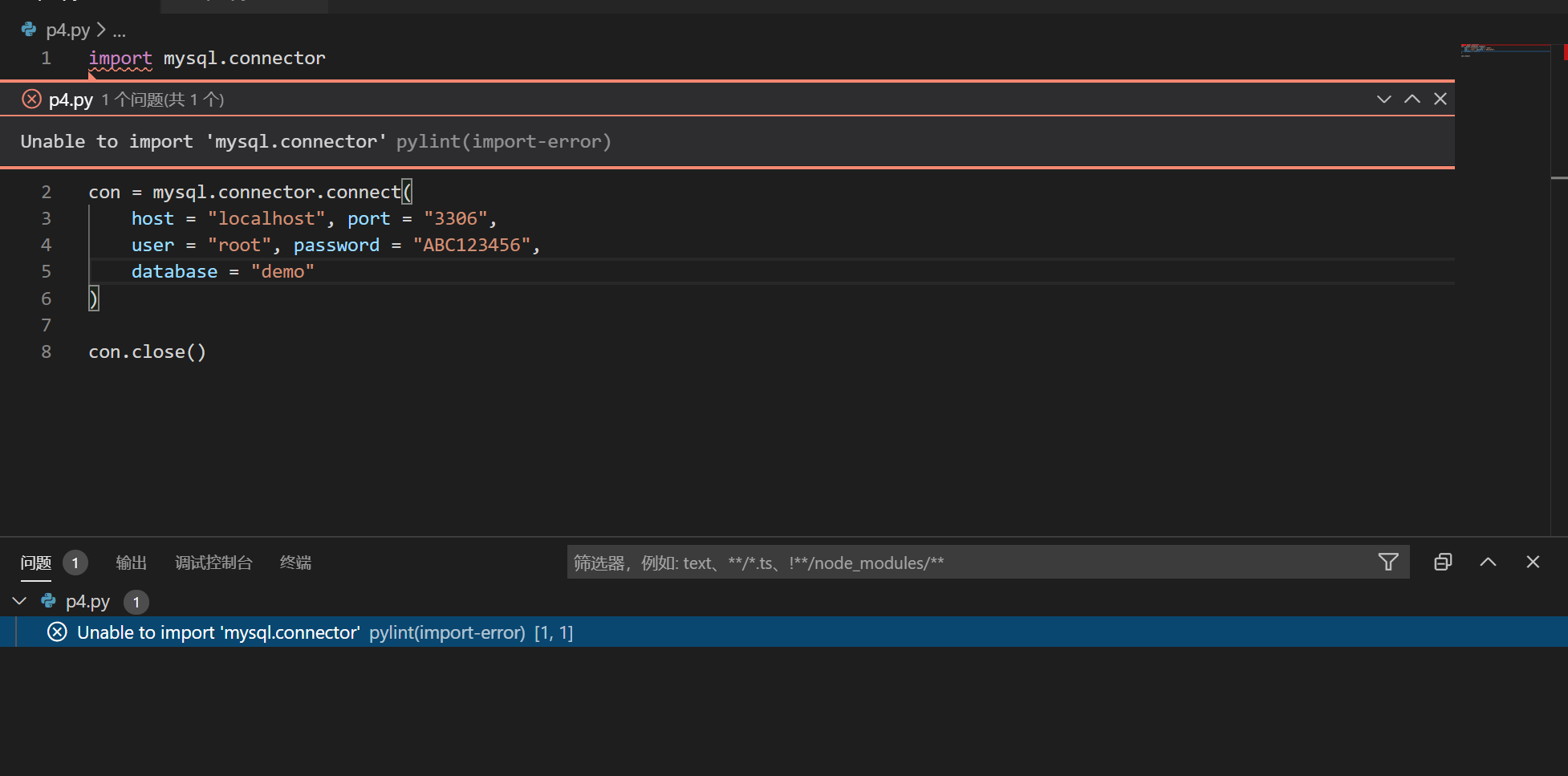The width and height of the screenshot is (1568, 776).
Task: Select the 'Unable to import' error row
Action: click(784, 632)
